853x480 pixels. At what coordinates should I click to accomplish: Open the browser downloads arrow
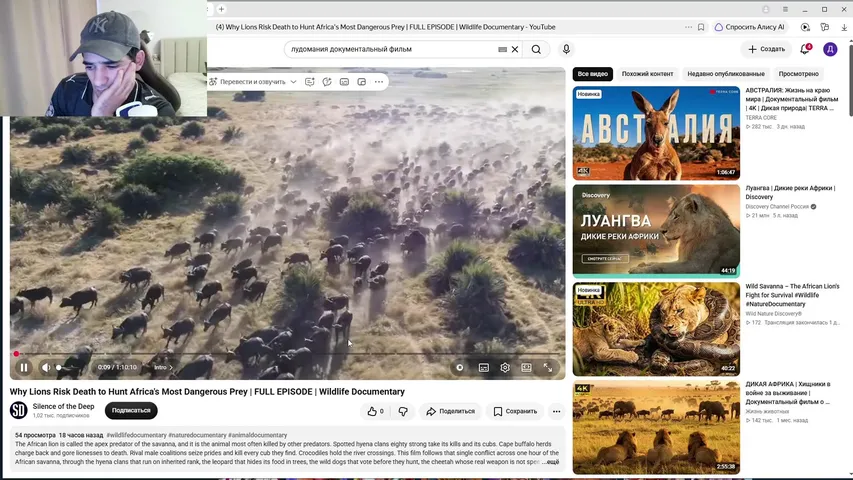pos(844,27)
